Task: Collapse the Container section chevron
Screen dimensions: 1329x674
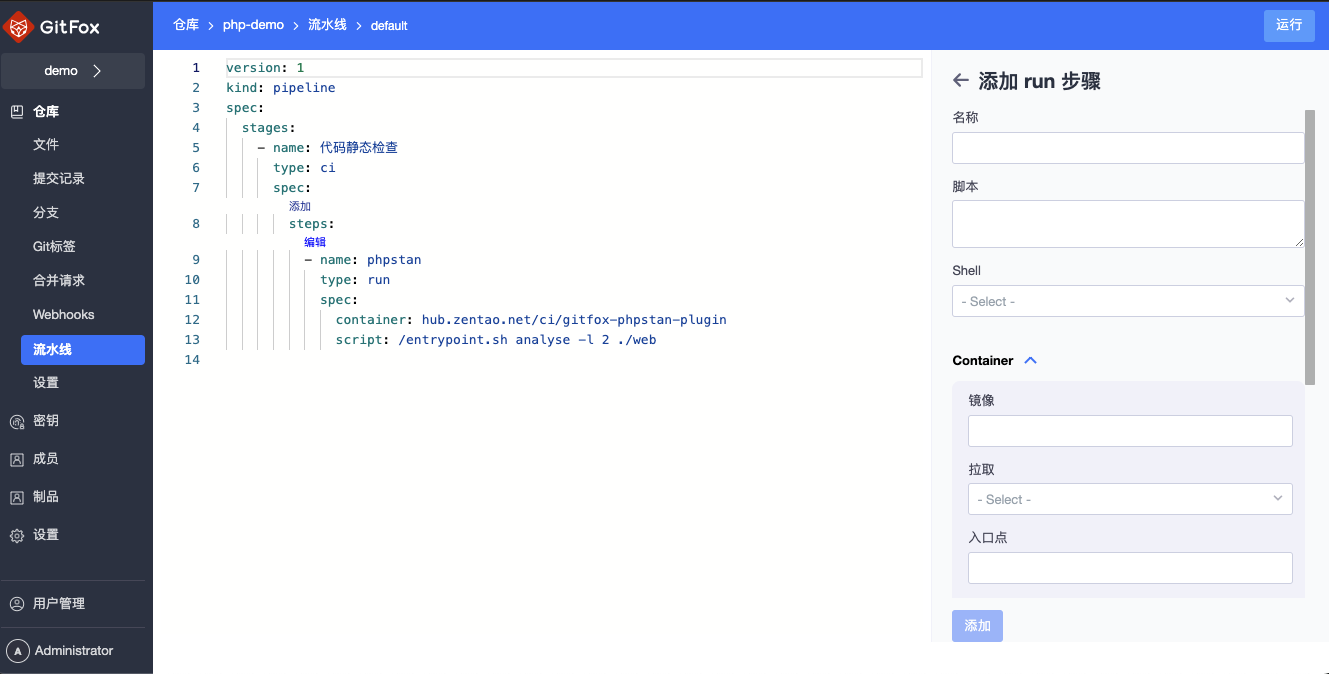Action: pos(1031,360)
